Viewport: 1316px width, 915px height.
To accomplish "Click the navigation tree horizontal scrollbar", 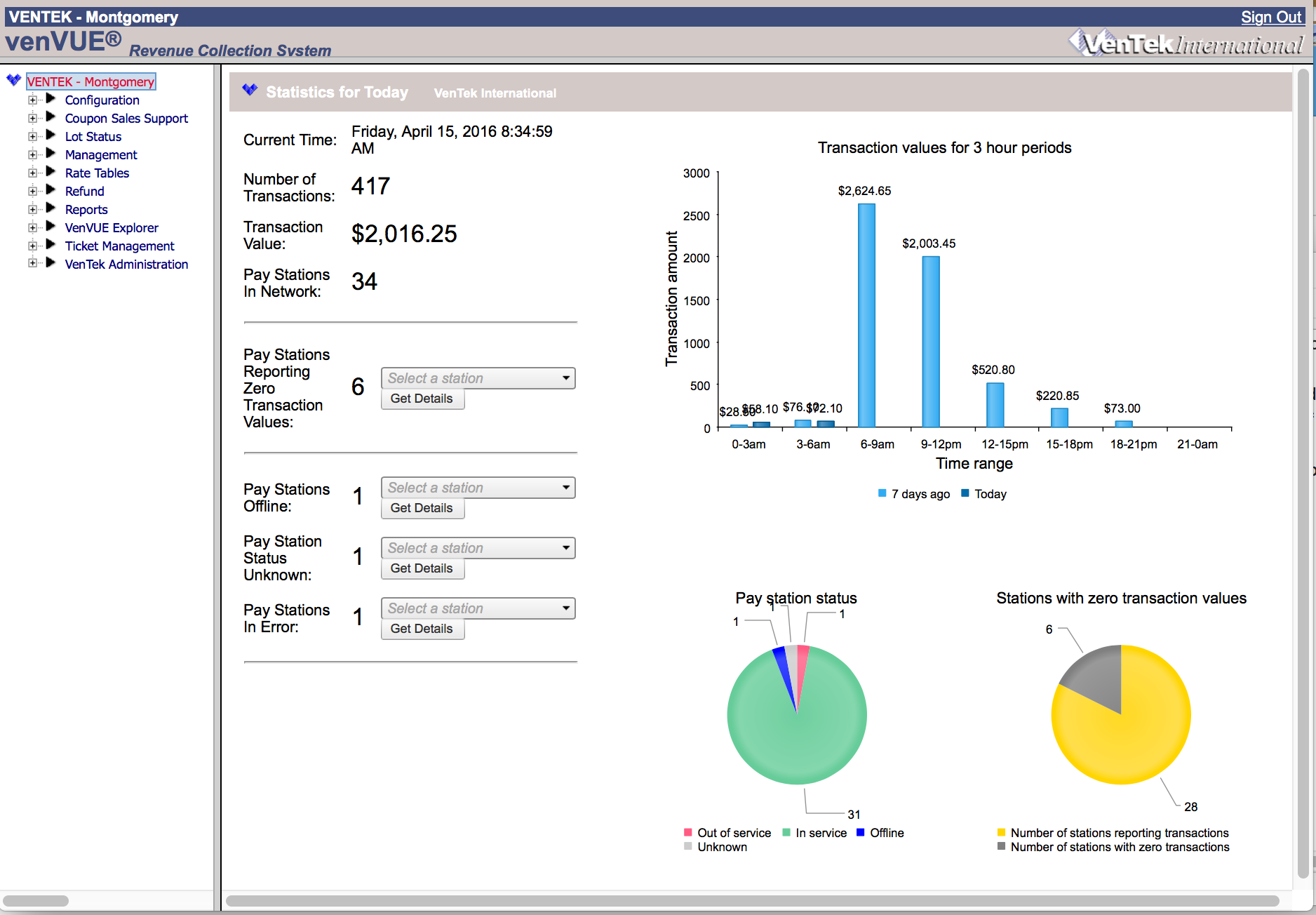I will (36, 901).
